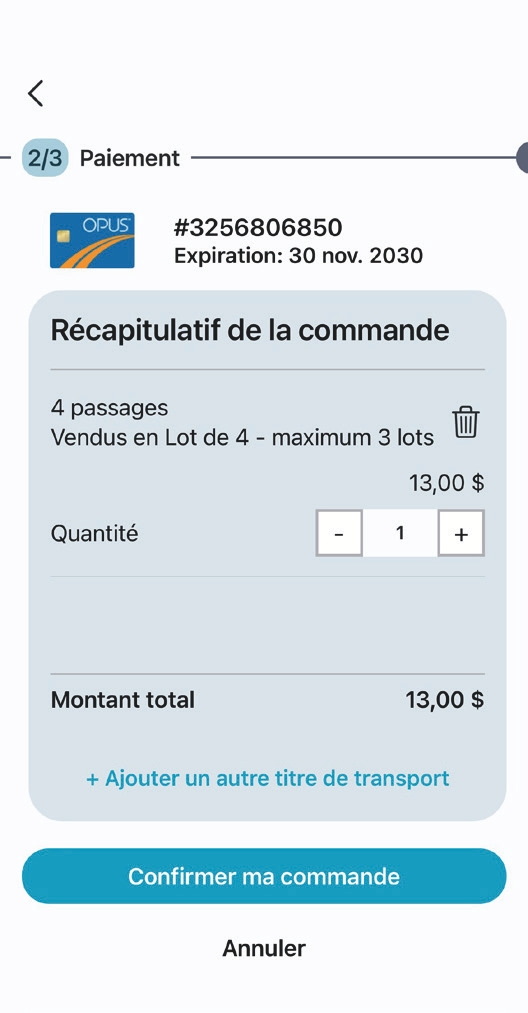Tap the OPUS card image
Screen dimensions: 528x1013
pyautogui.click(x=92, y=240)
